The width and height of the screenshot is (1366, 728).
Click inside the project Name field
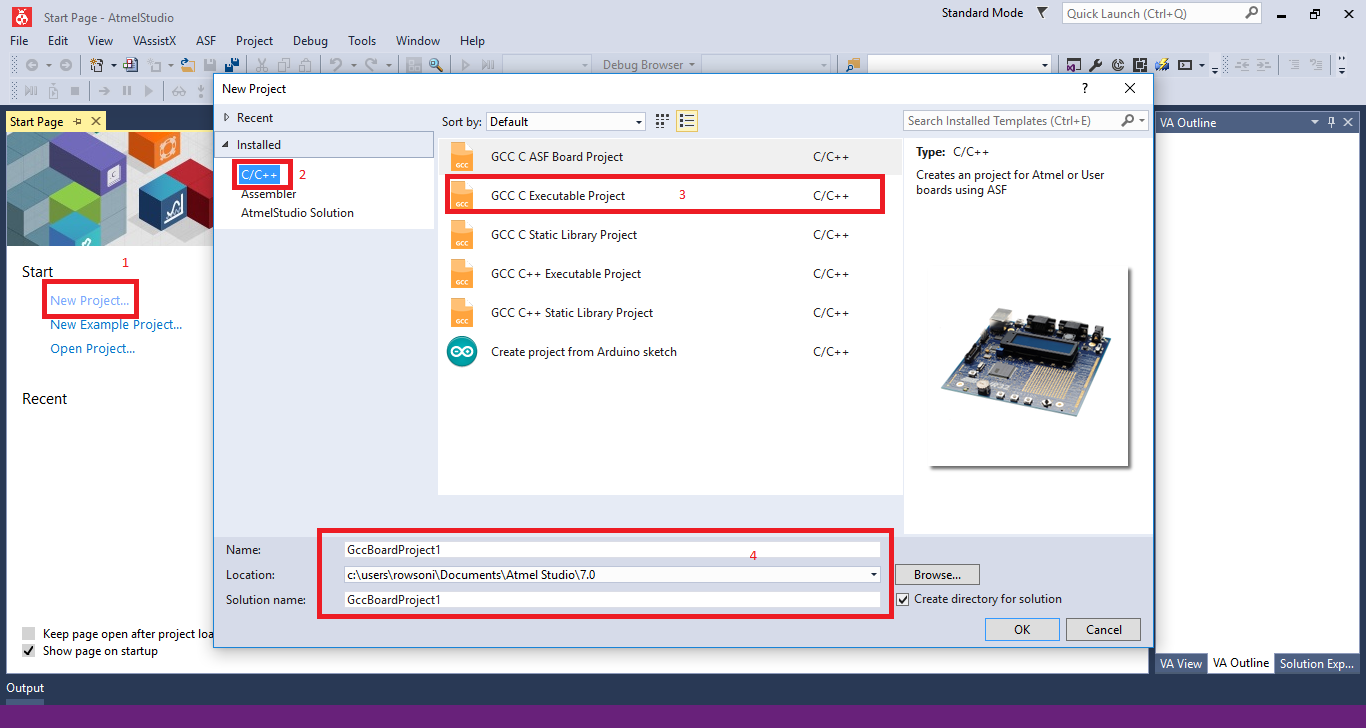point(600,549)
